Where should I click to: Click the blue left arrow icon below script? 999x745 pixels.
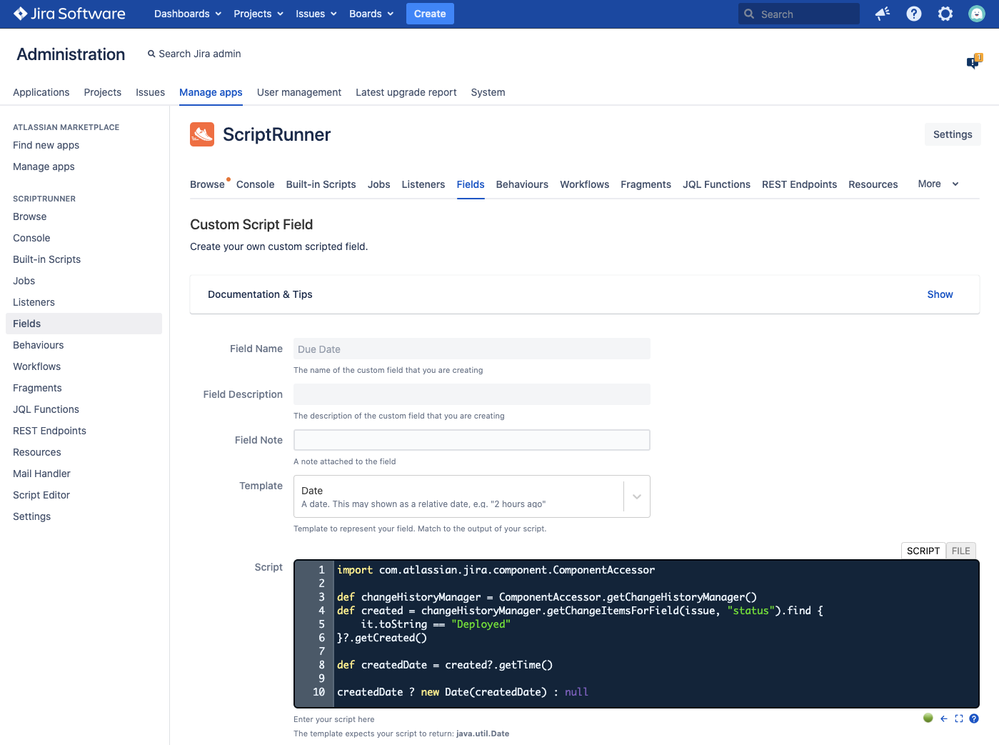pyautogui.click(x=944, y=718)
